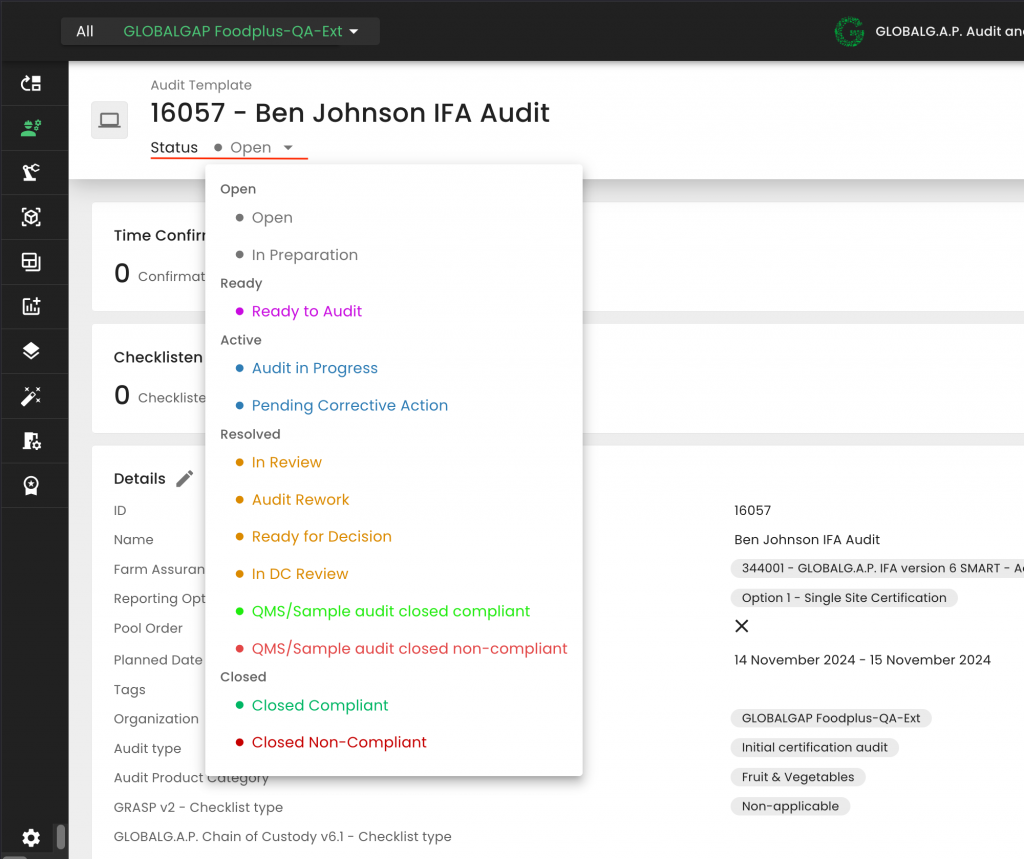Set status to Pending Corrective Action
1024x859 pixels.
tap(349, 405)
